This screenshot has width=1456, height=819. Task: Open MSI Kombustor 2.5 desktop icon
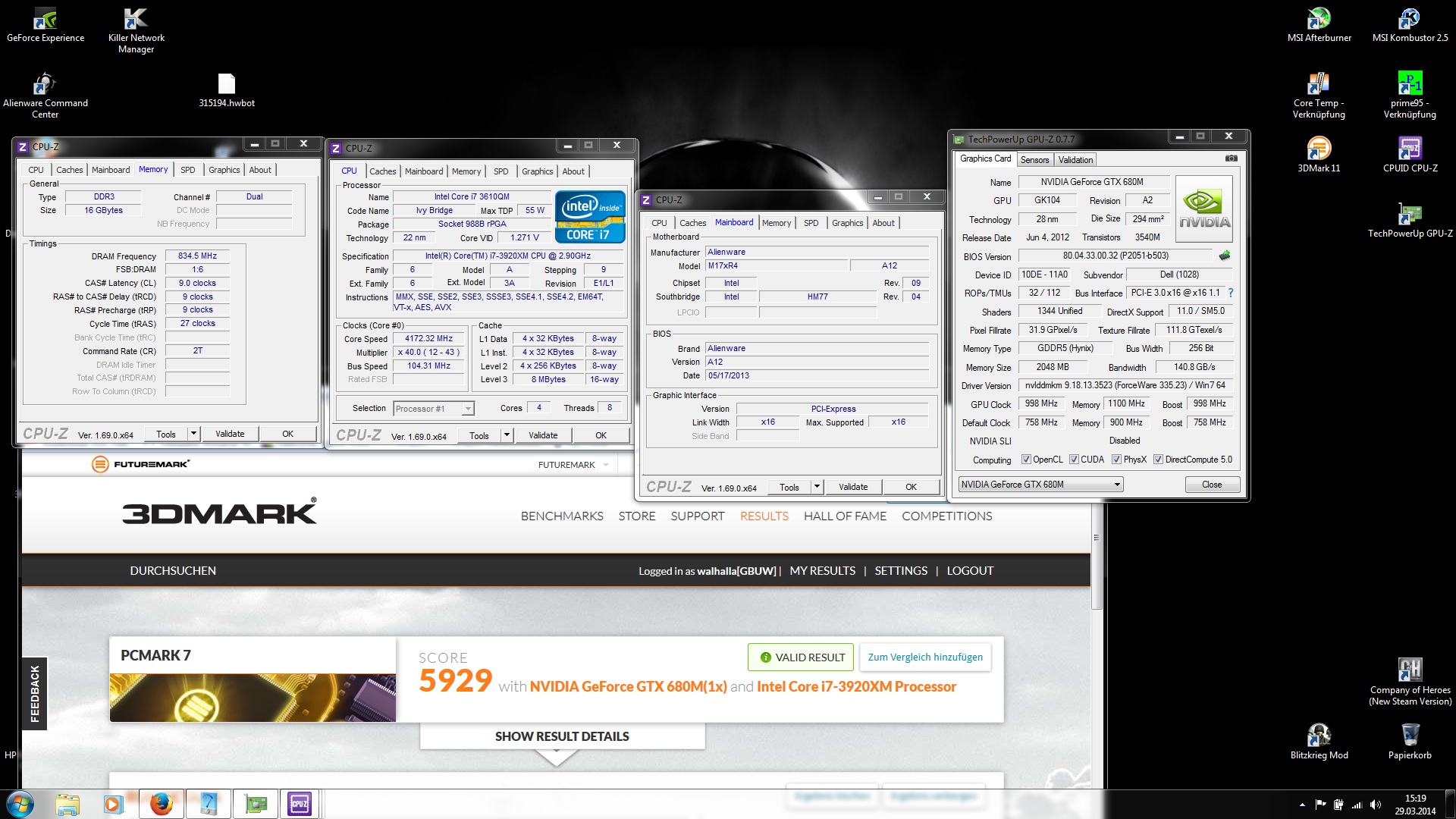click(1410, 25)
